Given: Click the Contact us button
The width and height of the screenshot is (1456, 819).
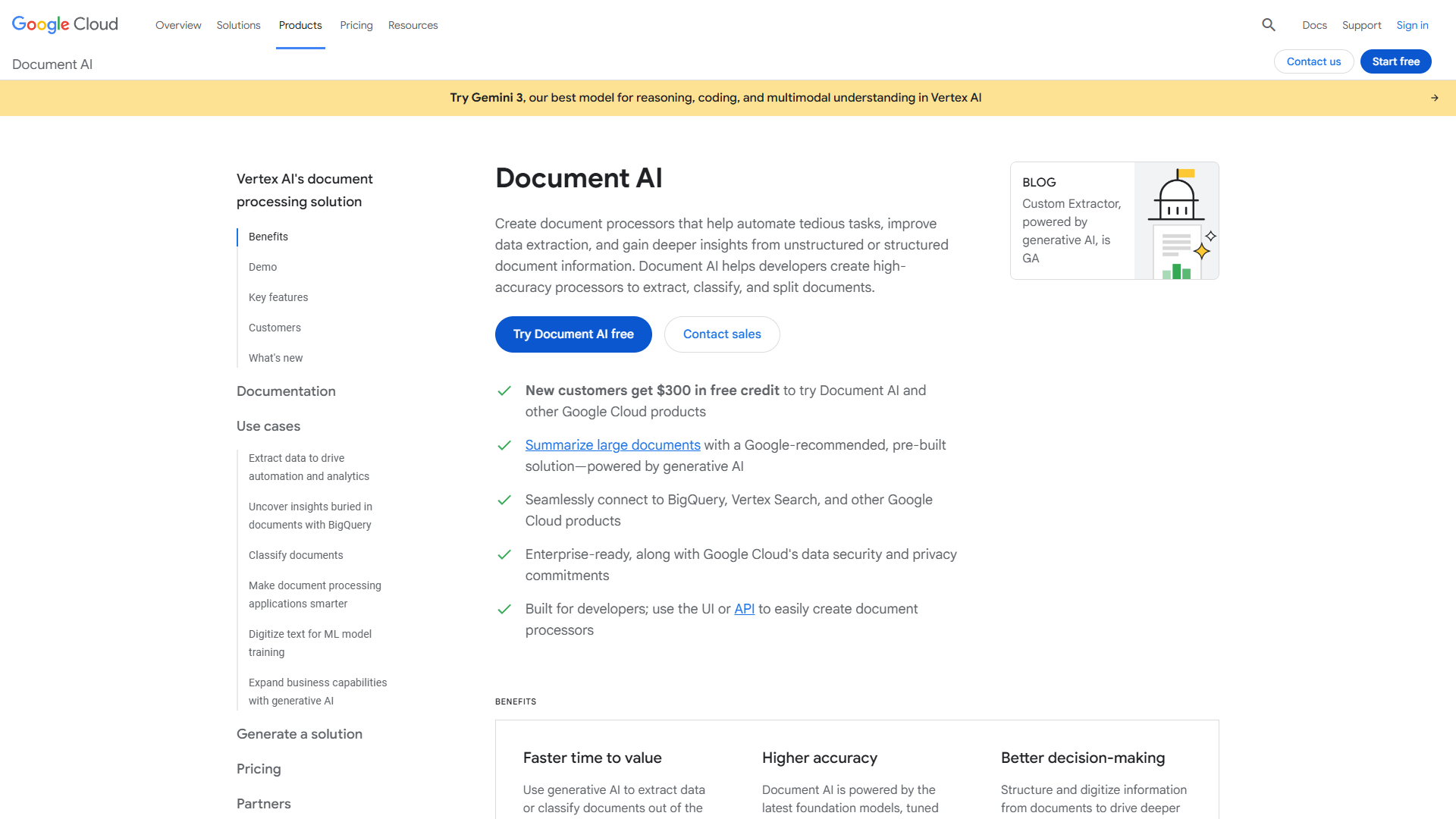Looking at the screenshot, I should [x=1313, y=61].
